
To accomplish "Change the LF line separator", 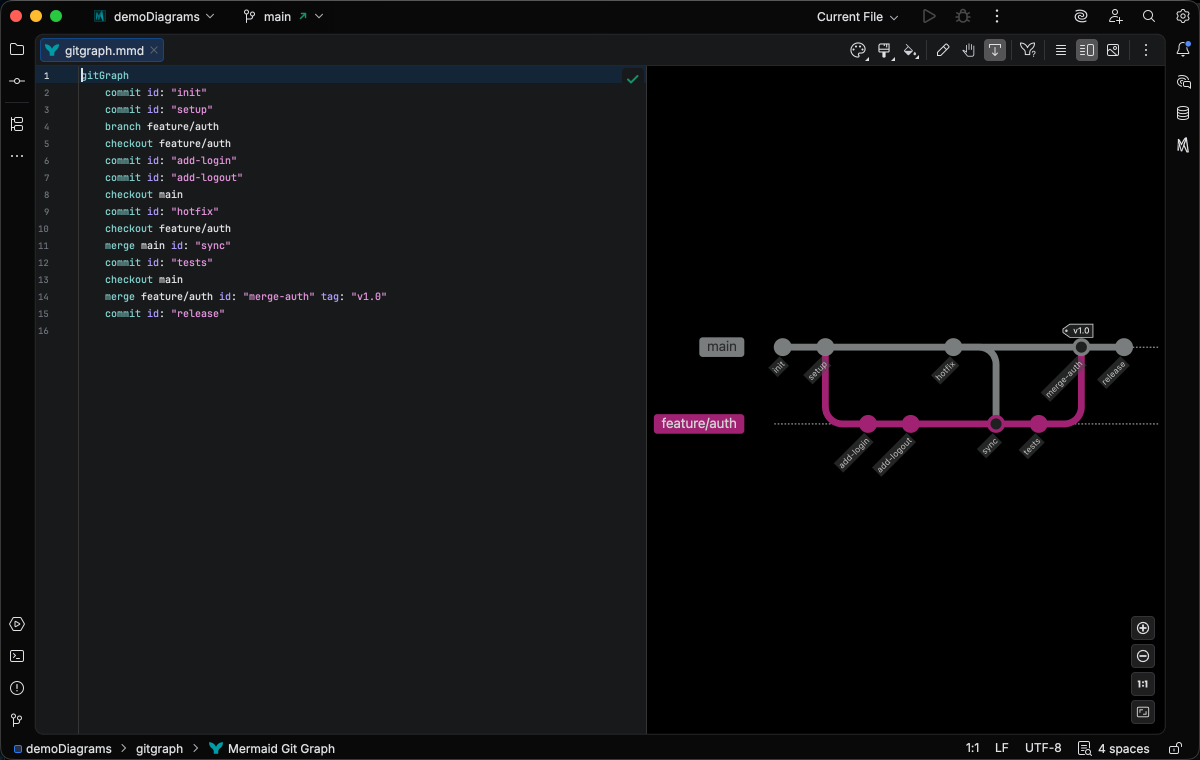I will 1002,748.
